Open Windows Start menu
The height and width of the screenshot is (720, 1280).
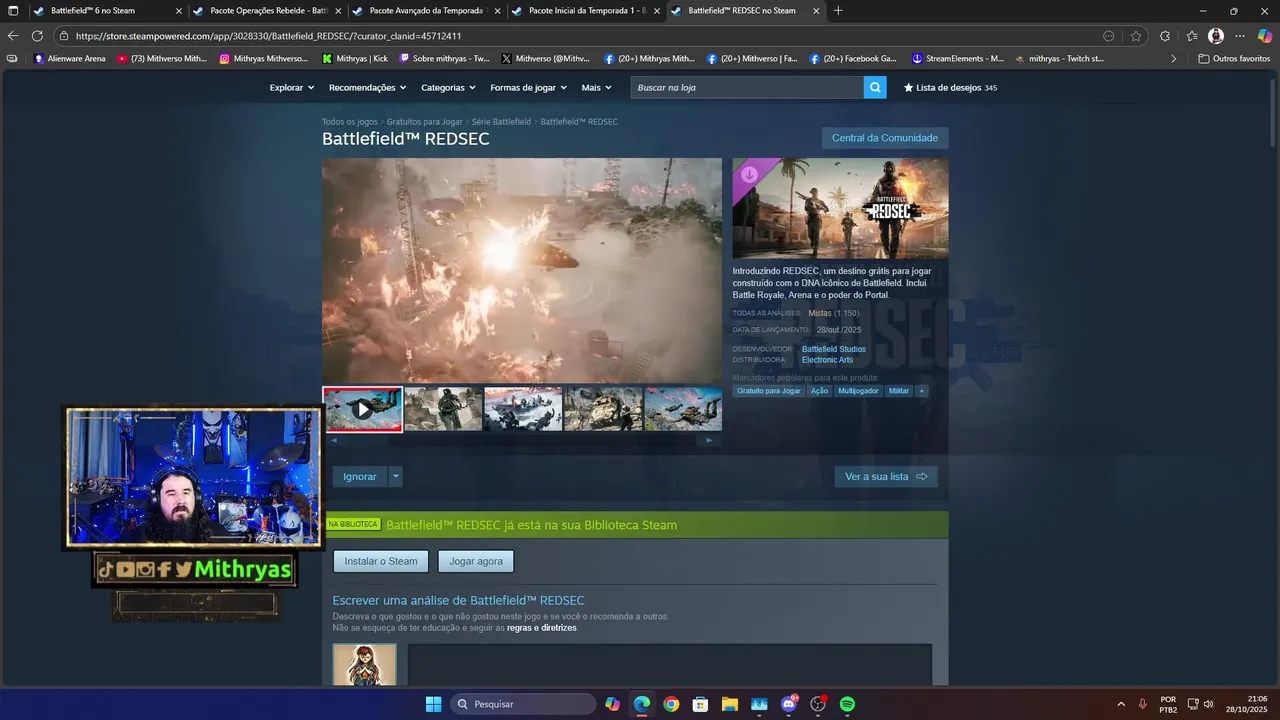pos(433,704)
